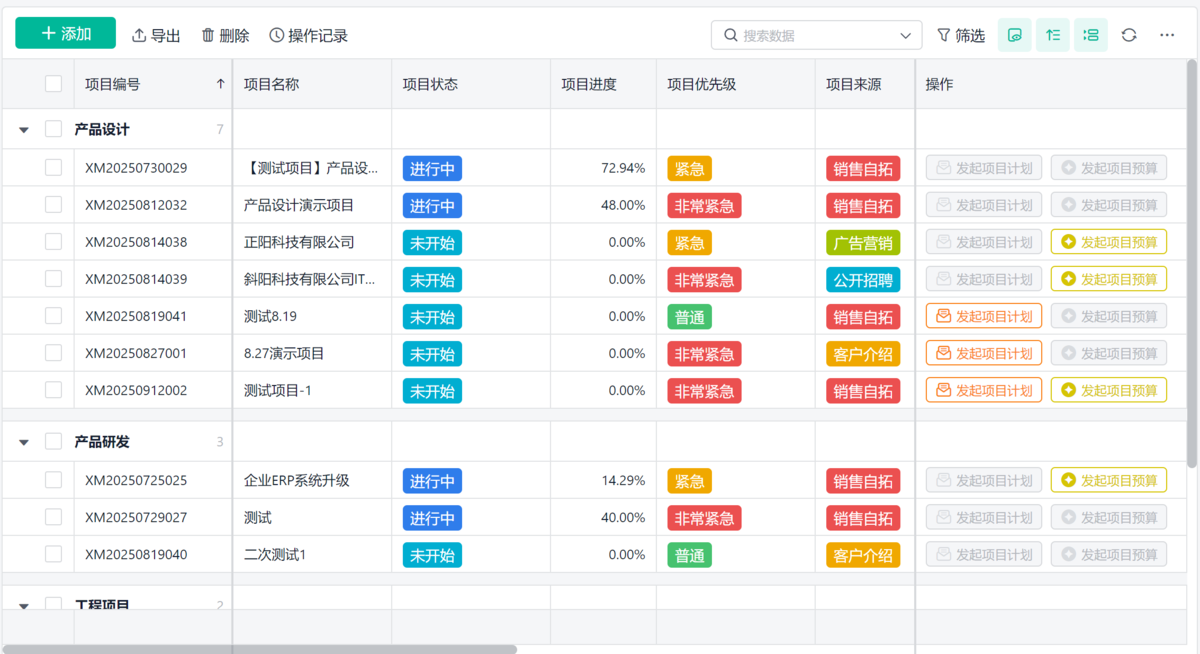This screenshot has width=1200, height=654.
Task: Open the more options ellipsis menu
Action: (1167, 35)
